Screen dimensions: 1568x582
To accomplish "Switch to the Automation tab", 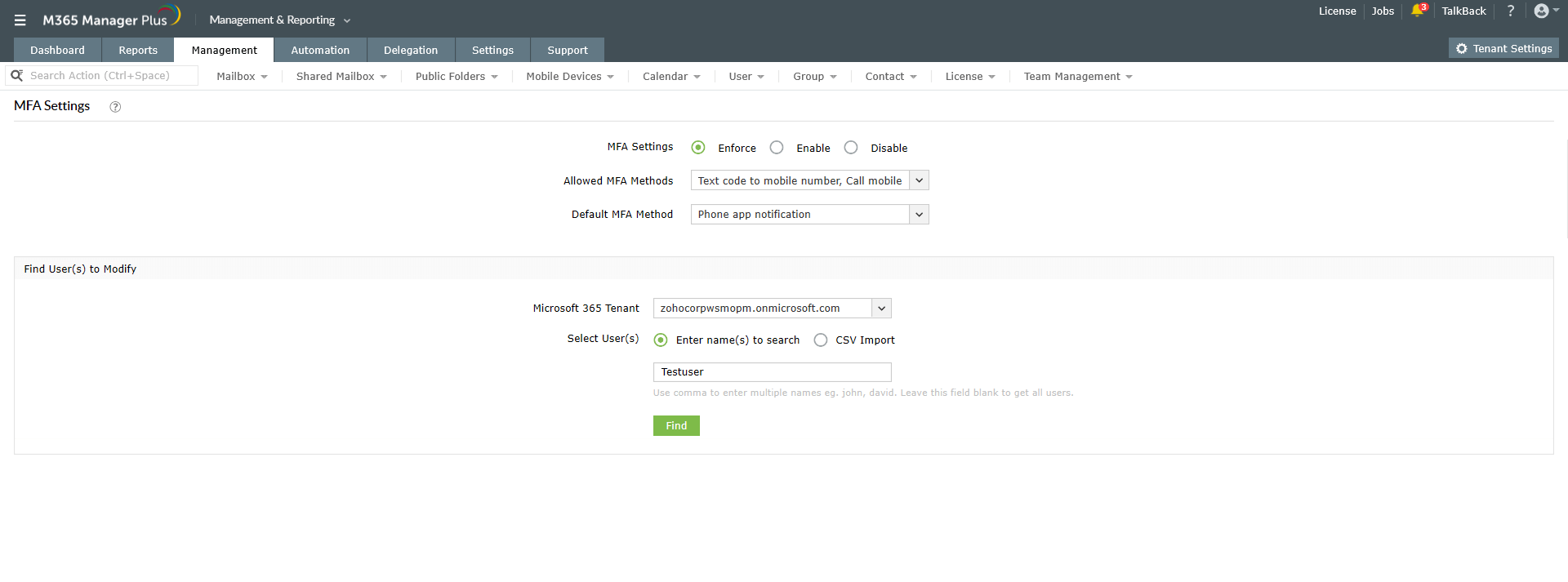I will click(320, 50).
